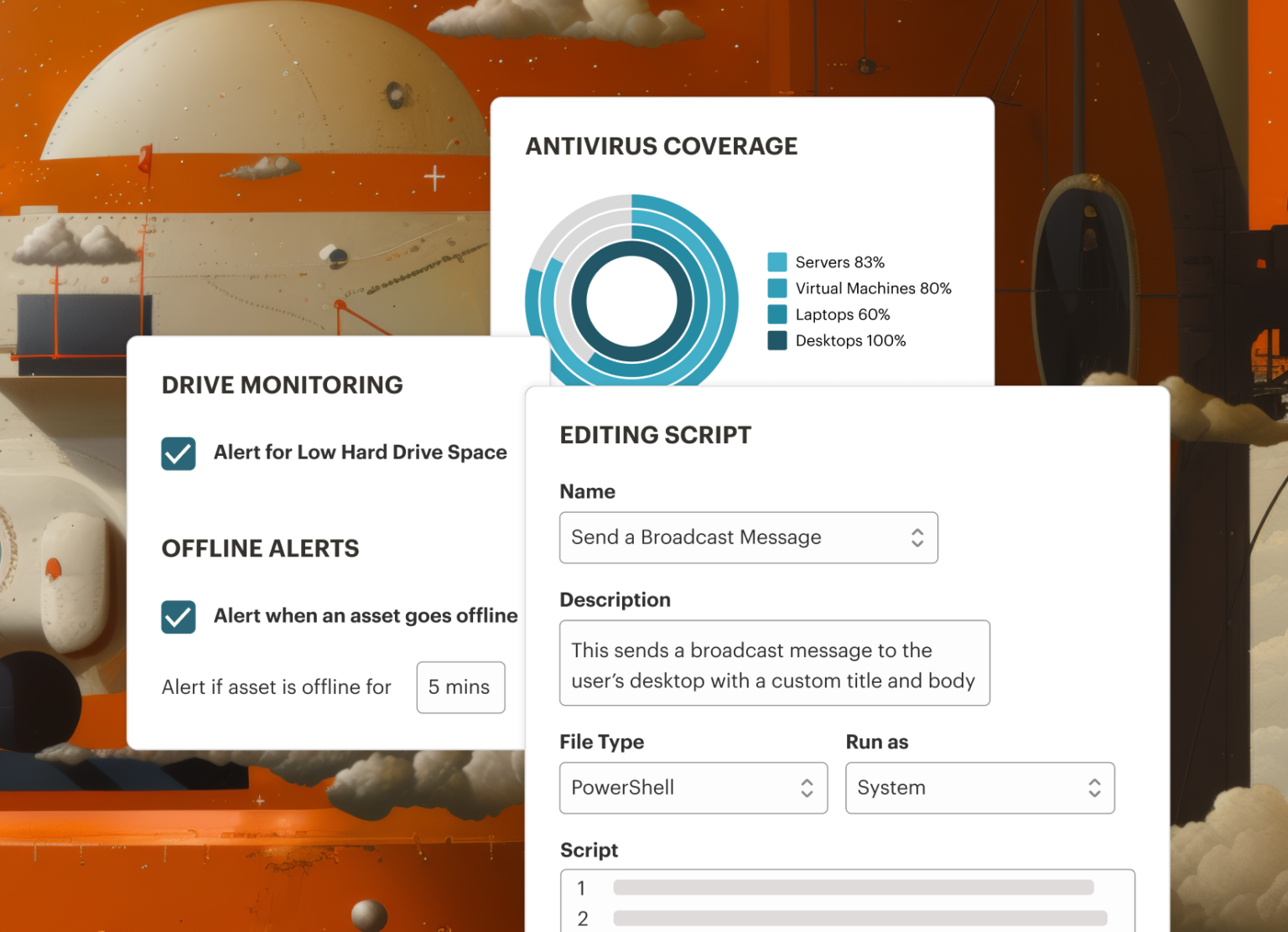The image size is (1288, 932).
Task: Open the Run as dropdown set to System
Action: pyautogui.click(x=979, y=788)
